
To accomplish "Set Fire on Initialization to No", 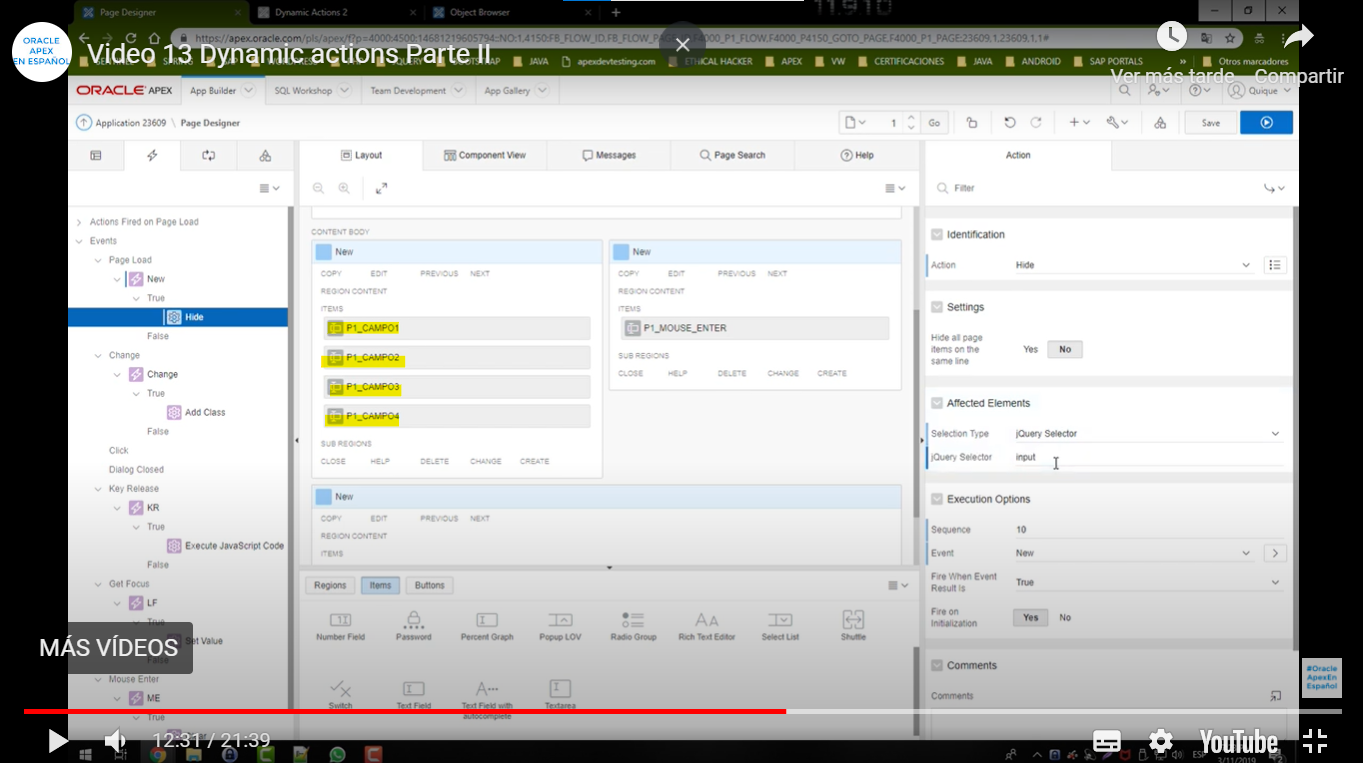I will (1065, 617).
